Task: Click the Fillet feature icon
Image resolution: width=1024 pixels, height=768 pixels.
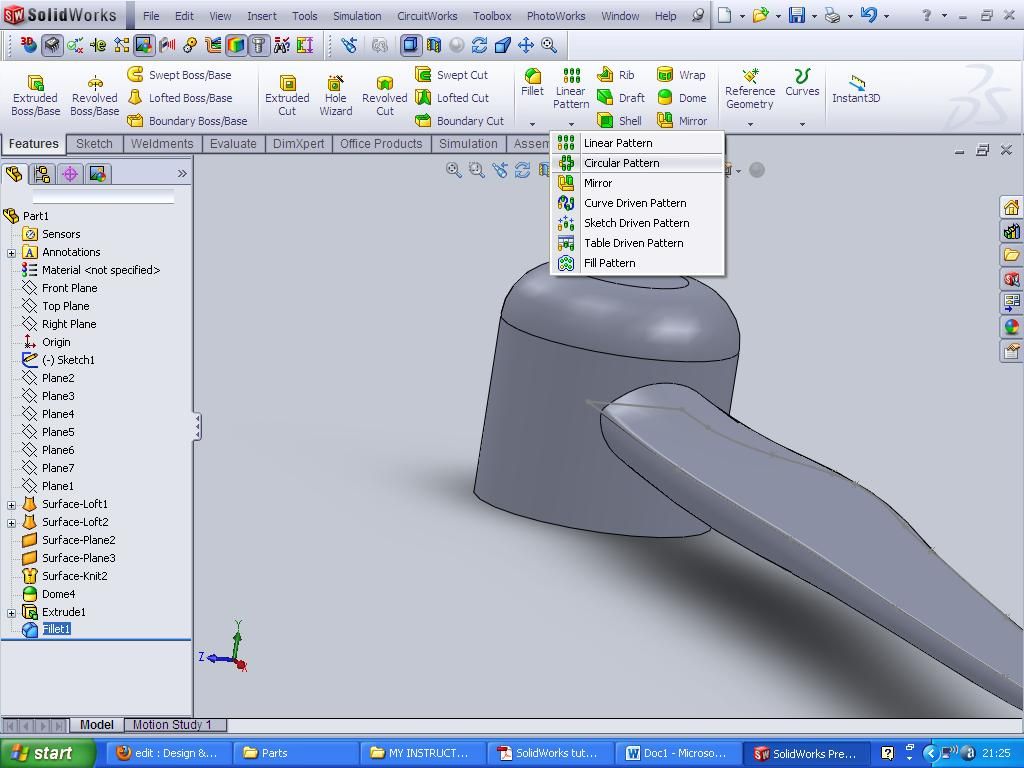Action: click(x=532, y=82)
